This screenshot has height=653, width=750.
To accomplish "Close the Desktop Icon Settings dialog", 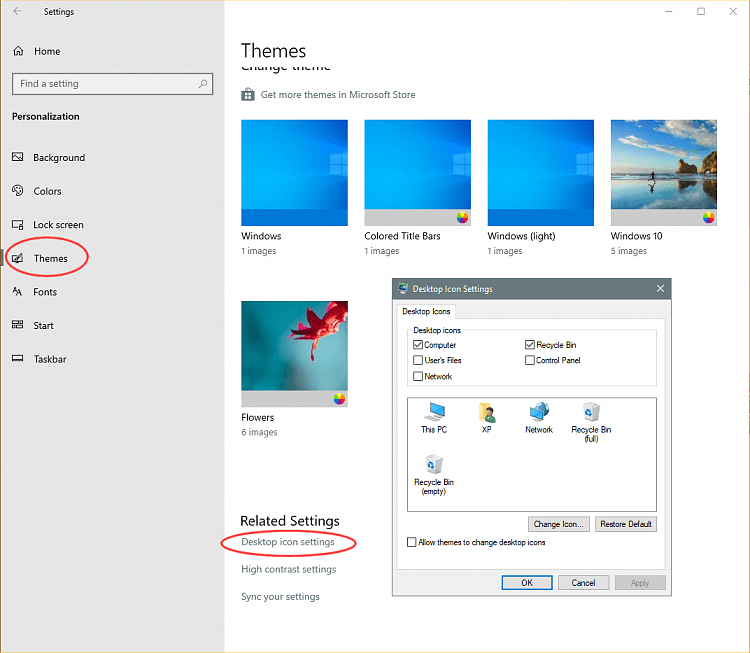I will click(660, 288).
